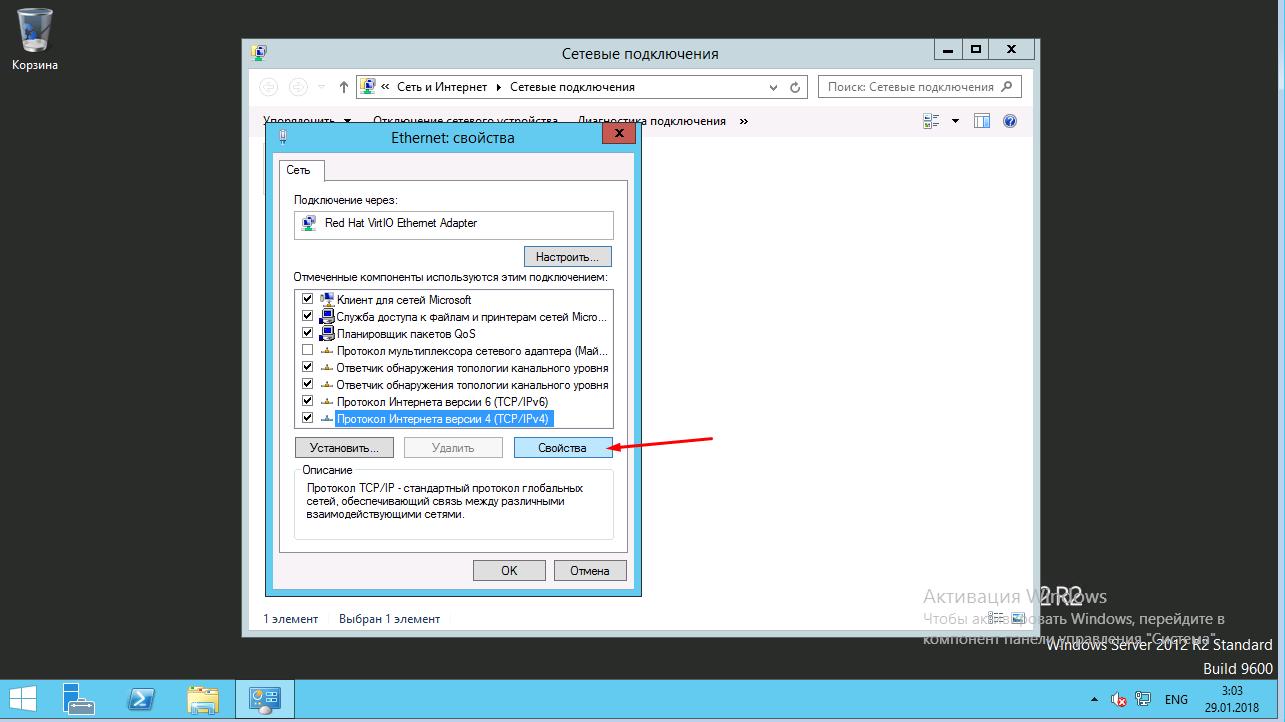The height and width of the screenshot is (722, 1285).
Task: Click the network tray icon
Action: 1144,700
